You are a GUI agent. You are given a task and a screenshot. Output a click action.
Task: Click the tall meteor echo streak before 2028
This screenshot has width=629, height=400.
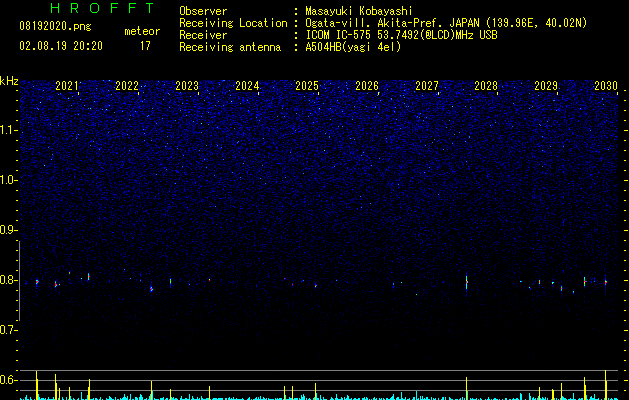[467, 283]
